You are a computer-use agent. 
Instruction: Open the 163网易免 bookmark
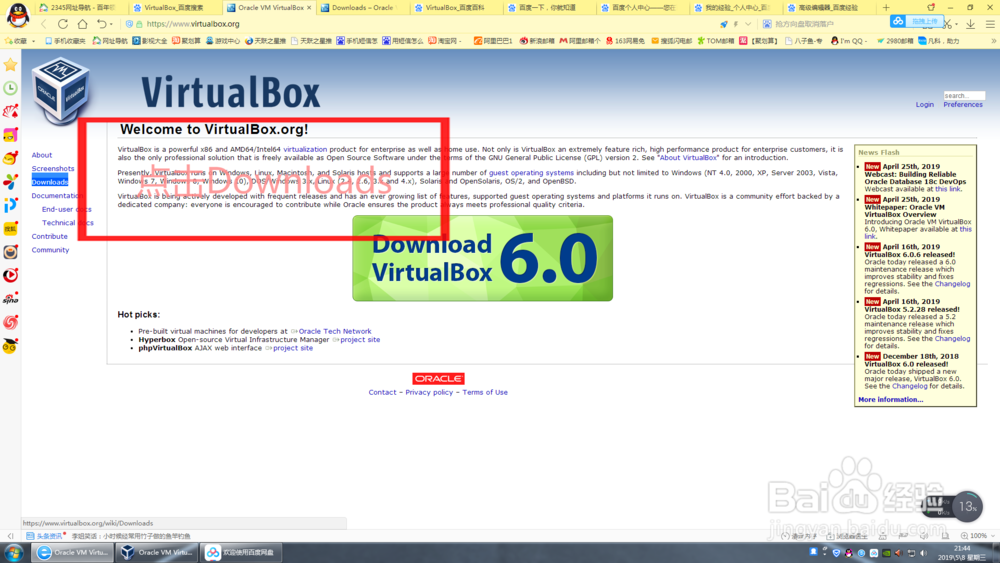click(625, 41)
